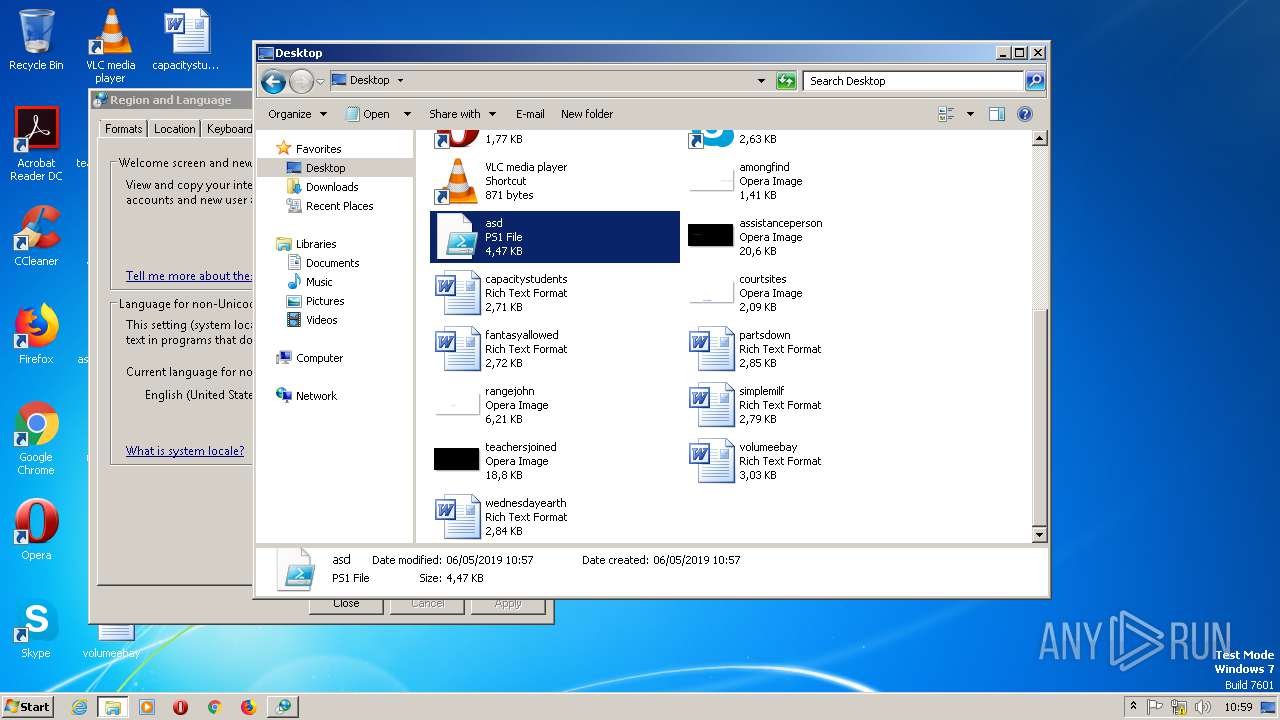
Task: Open the Acrobat Reader DC desktop icon
Action: point(36,144)
